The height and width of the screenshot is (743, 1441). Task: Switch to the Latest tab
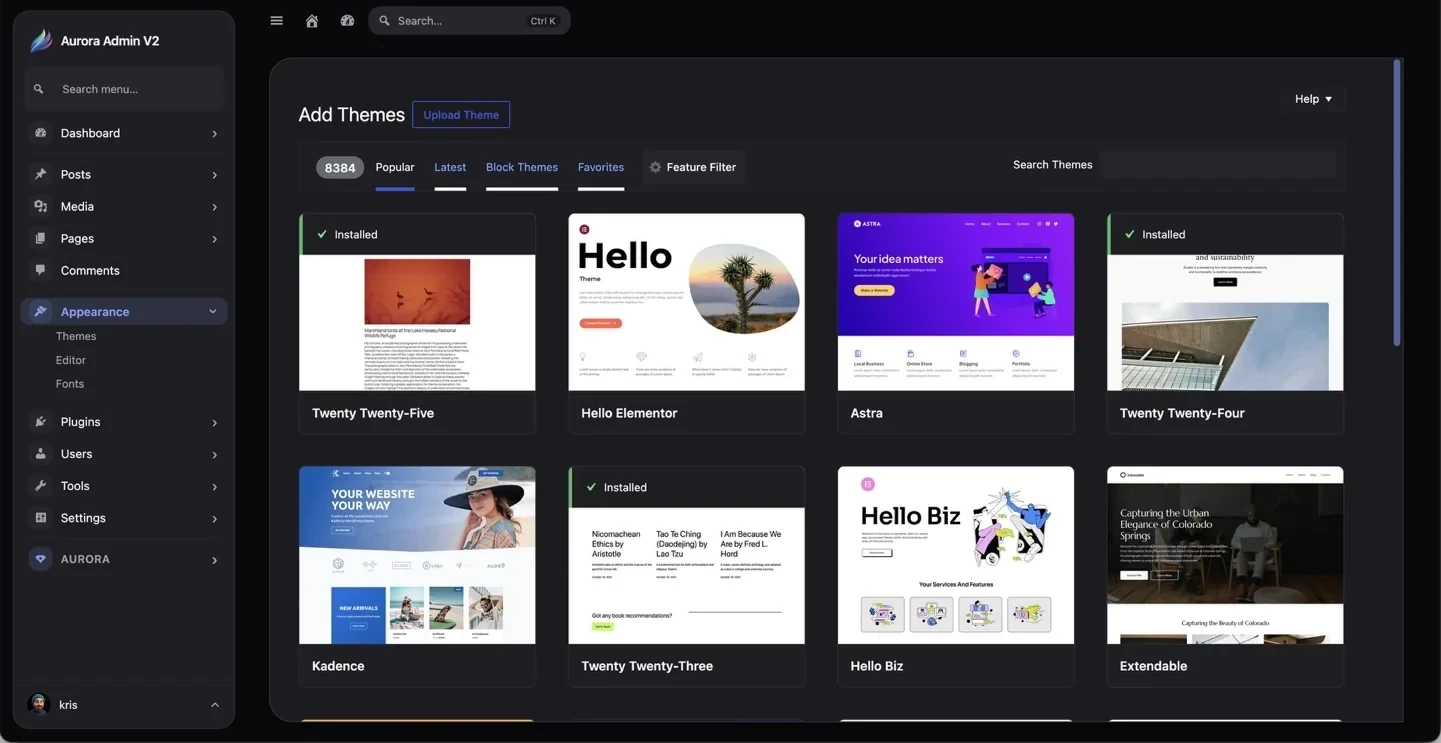pos(450,167)
